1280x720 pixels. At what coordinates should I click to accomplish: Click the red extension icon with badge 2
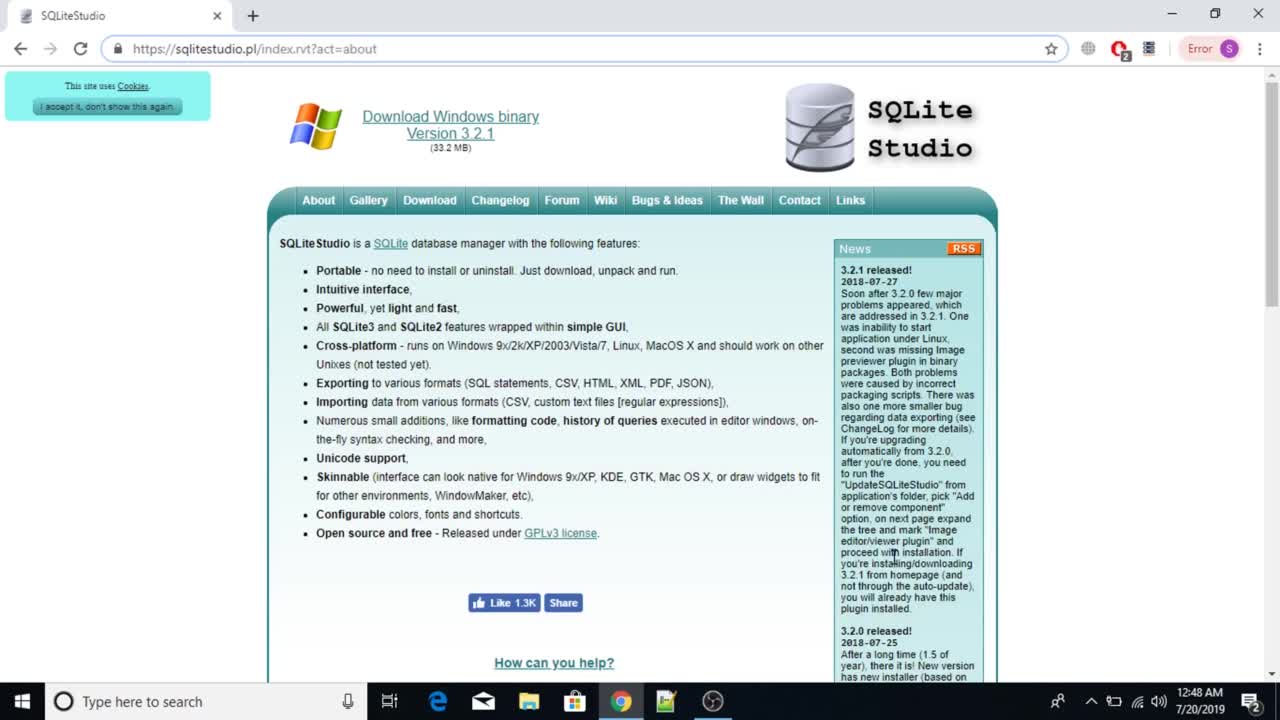tap(1120, 49)
